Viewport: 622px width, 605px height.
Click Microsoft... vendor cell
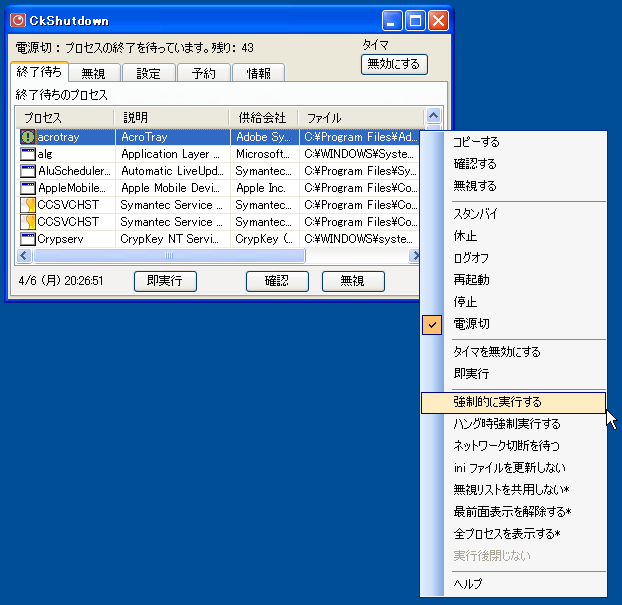pyautogui.click(x=264, y=154)
